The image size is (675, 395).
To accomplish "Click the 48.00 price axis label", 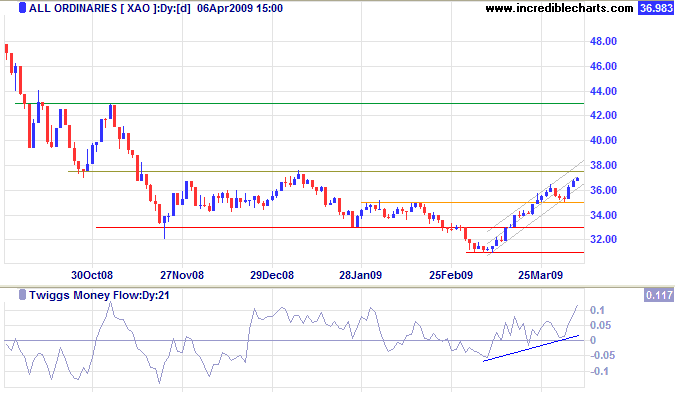I will 603,41.
